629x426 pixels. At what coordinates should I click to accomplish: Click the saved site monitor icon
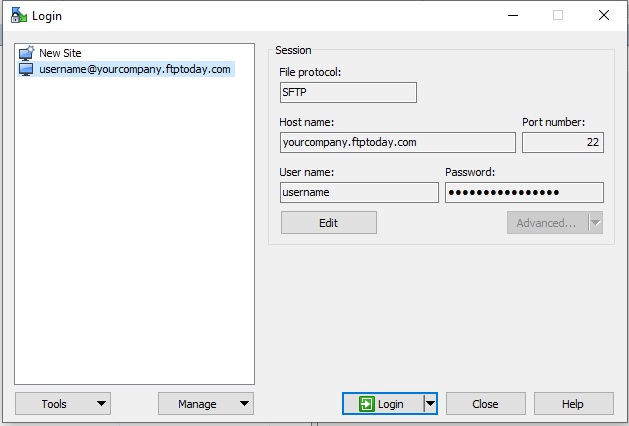click(26, 69)
